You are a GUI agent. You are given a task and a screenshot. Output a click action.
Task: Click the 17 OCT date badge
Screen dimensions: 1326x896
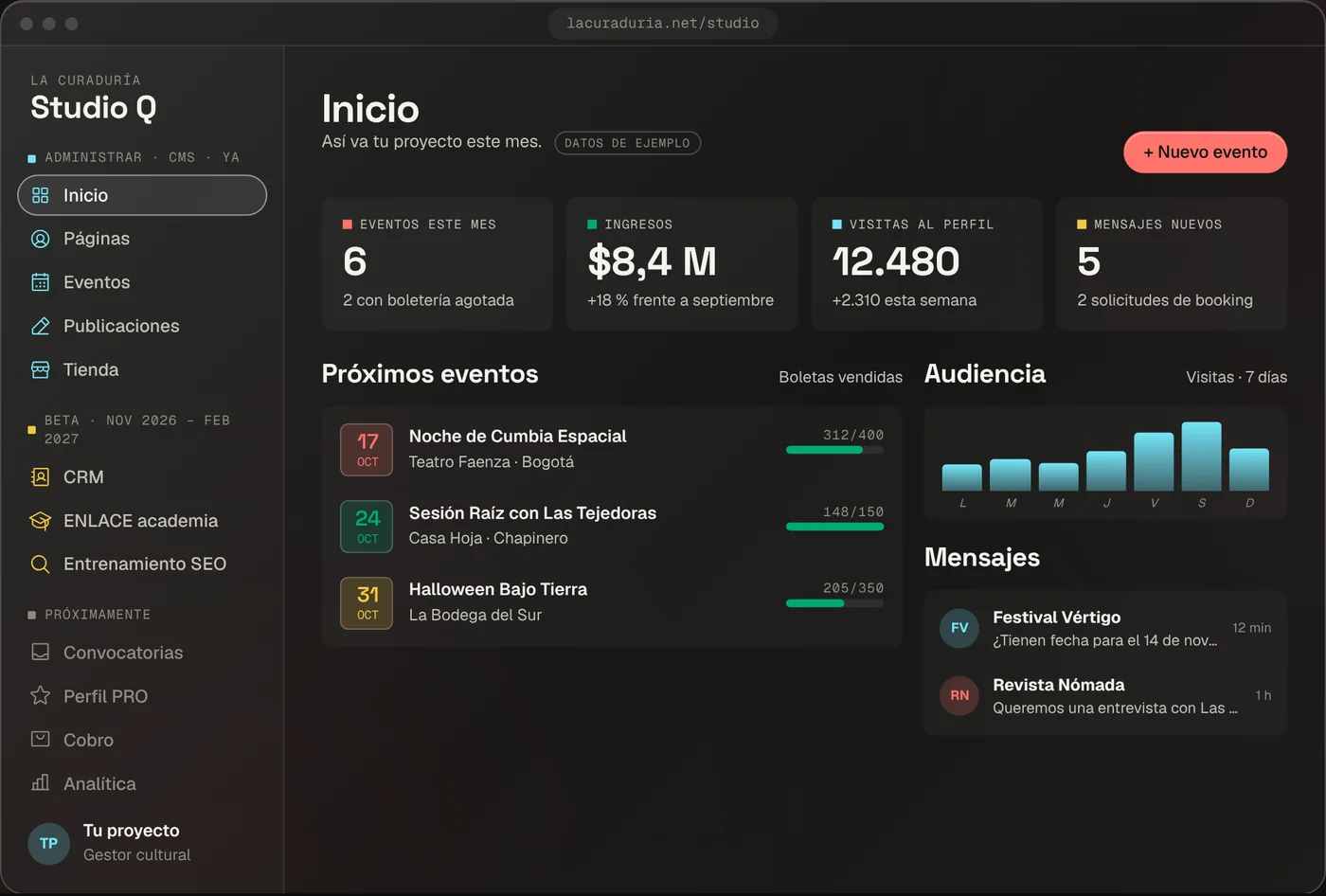(367, 450)
